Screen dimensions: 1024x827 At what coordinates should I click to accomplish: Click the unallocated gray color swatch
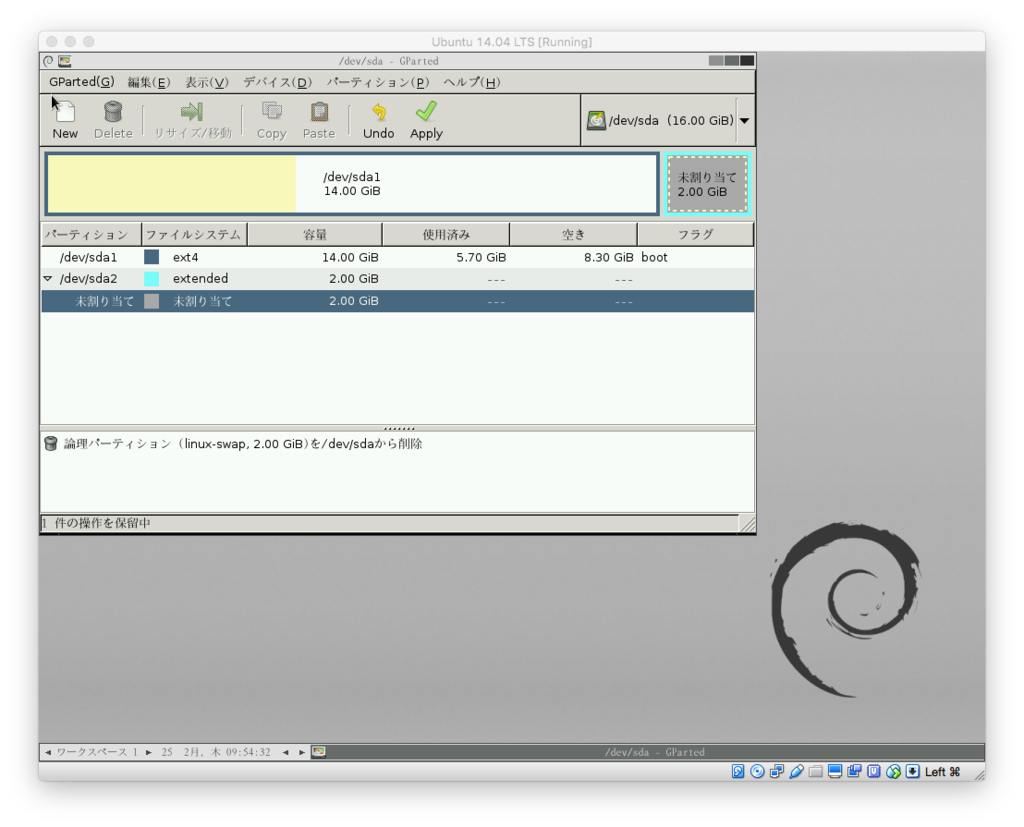click(x=152, y=301)
